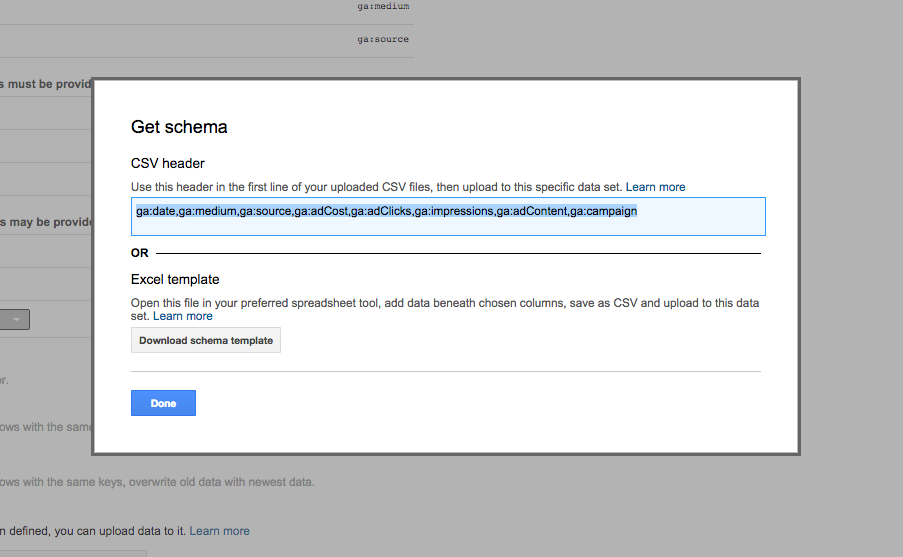
Task: Open the gray dropdown arrow behind dialog
Action: click(16, 319)
